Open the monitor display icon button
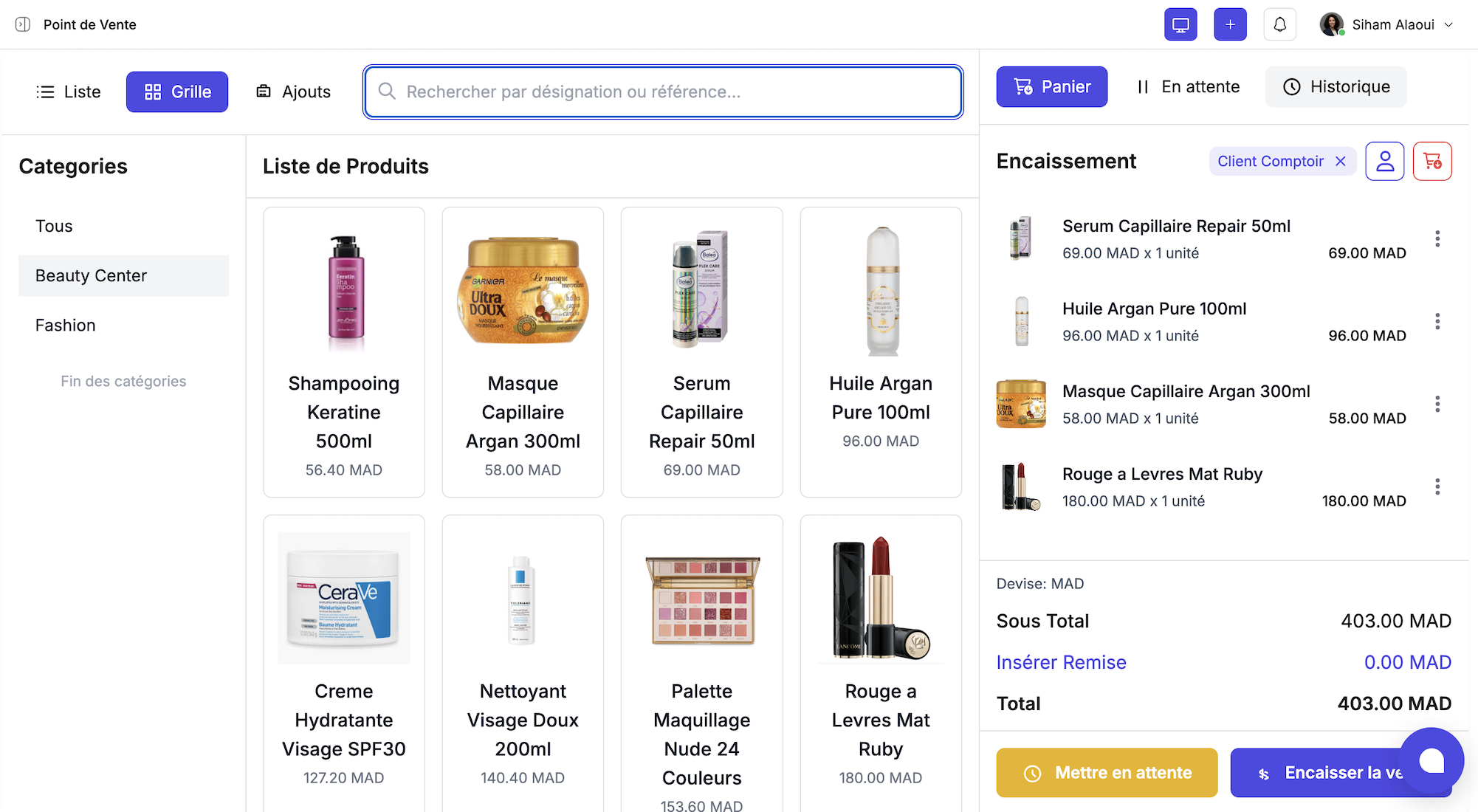This screenshot has height=812, width=1478. (1180, 24)
